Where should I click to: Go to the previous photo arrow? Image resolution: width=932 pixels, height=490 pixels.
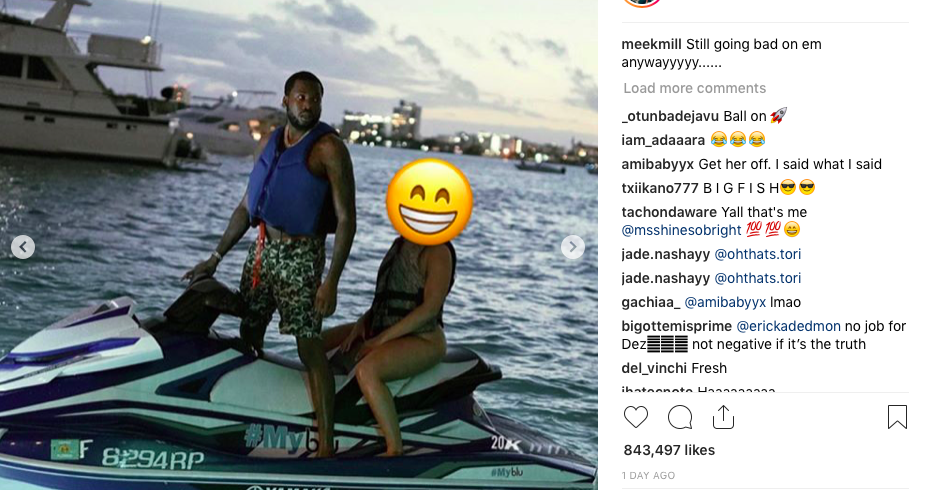[23, 247]
